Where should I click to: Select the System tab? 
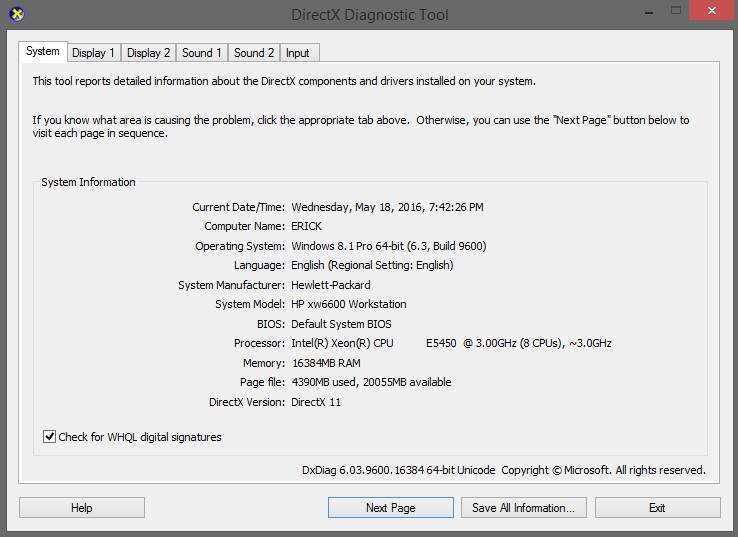coord(43,51)
